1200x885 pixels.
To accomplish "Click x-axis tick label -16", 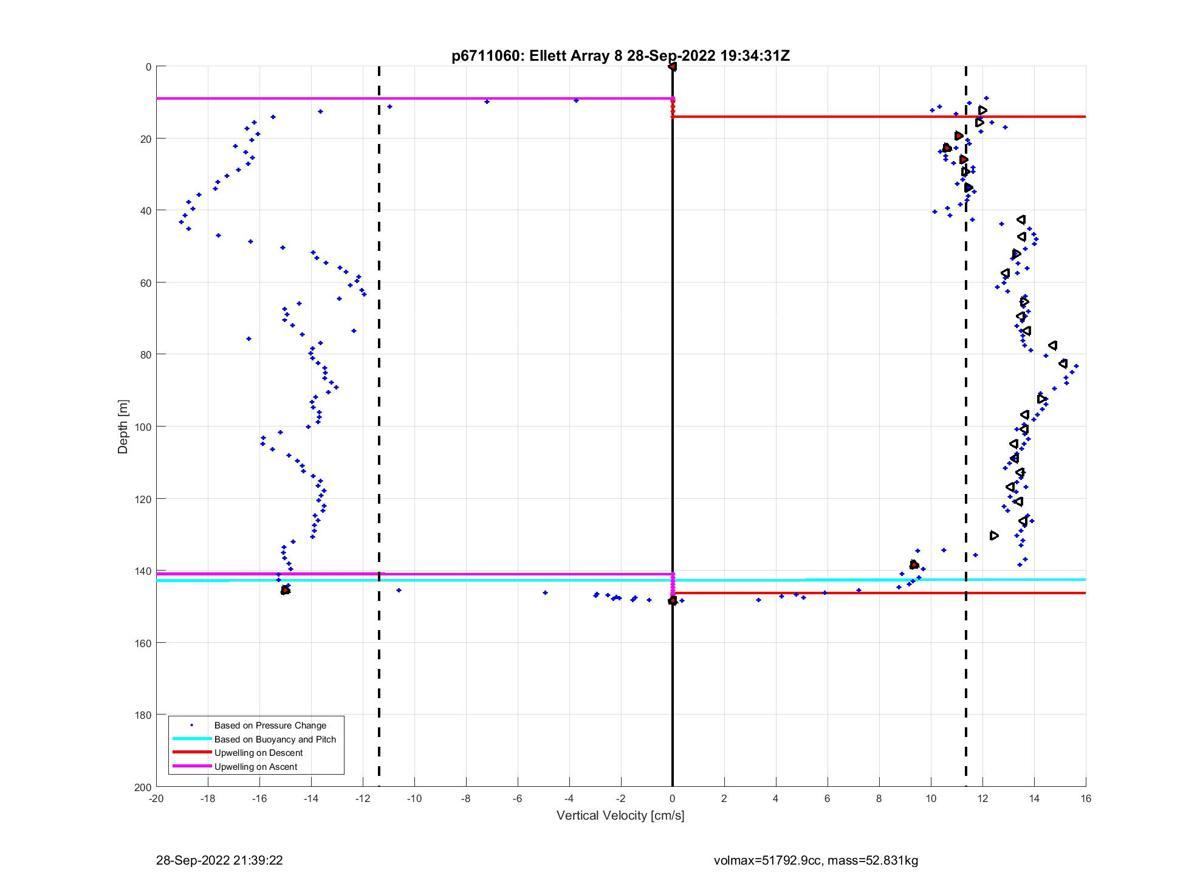I will 259,798.
